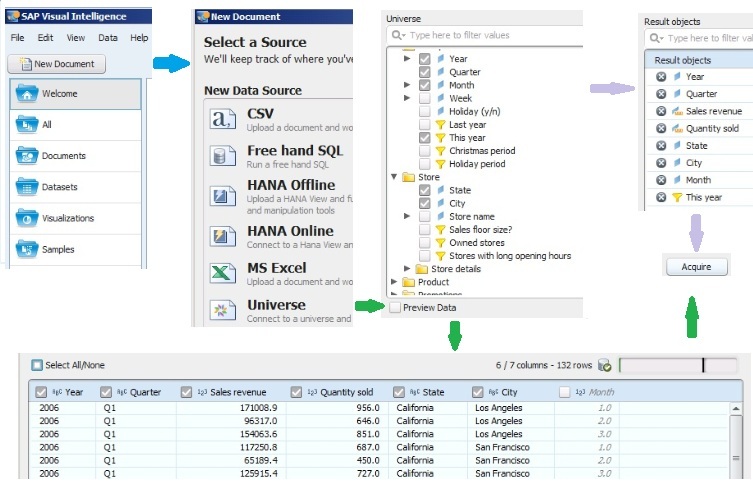Screen dimensions: 753x492
Task: Click the Store folder icon in Universe
Action: [x=408, y=177]
